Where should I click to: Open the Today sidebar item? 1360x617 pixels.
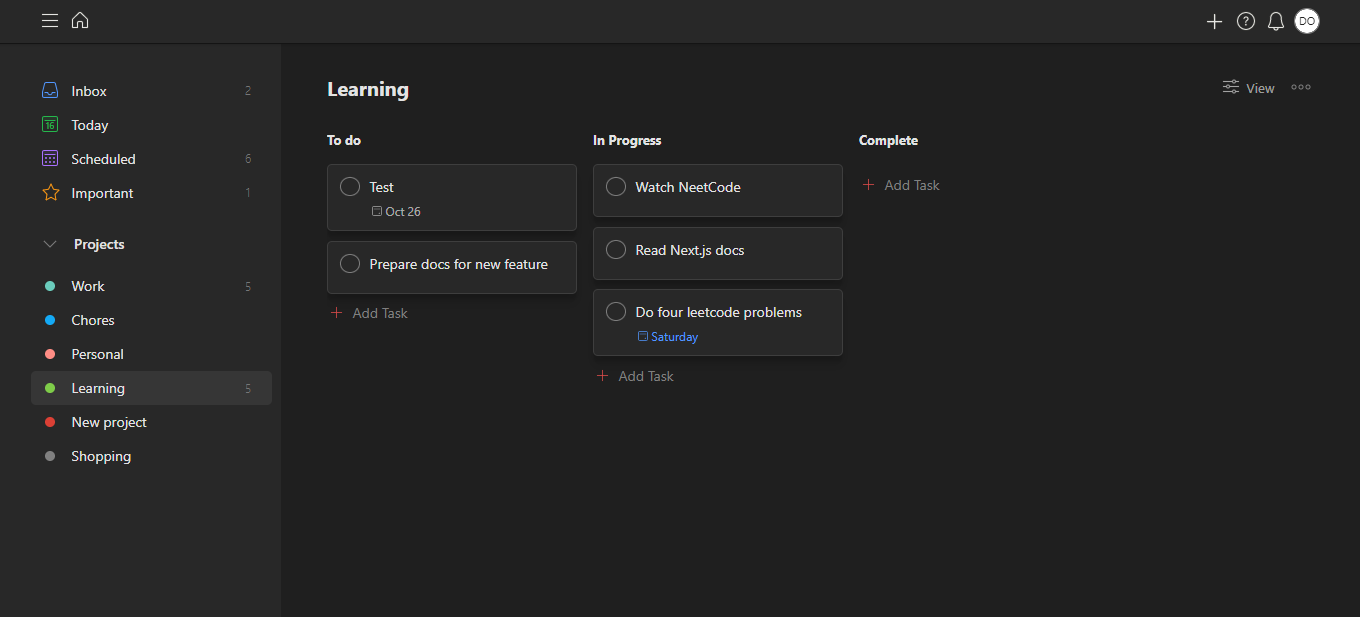pyautogui.click(x=90, y=125)
